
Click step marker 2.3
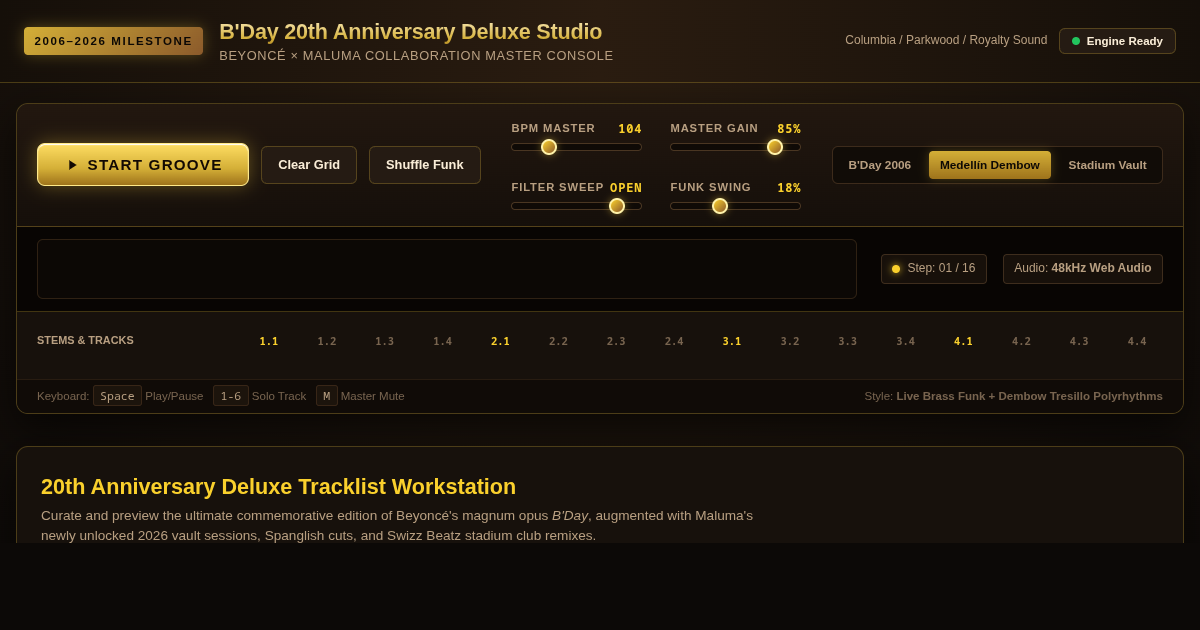coord(616,342)
